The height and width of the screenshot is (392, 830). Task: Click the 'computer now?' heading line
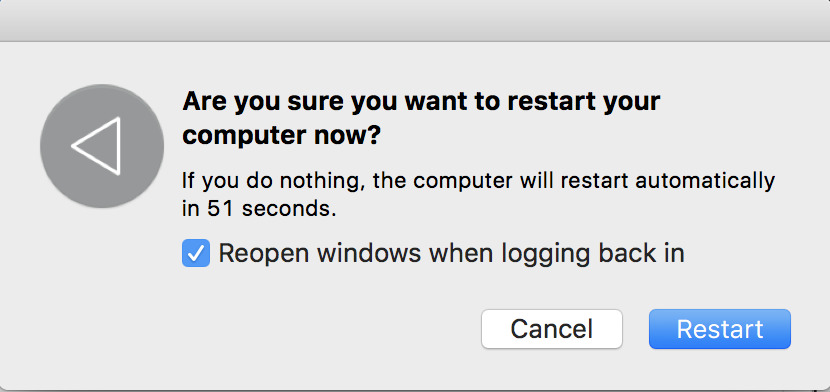tap(281, 135)
